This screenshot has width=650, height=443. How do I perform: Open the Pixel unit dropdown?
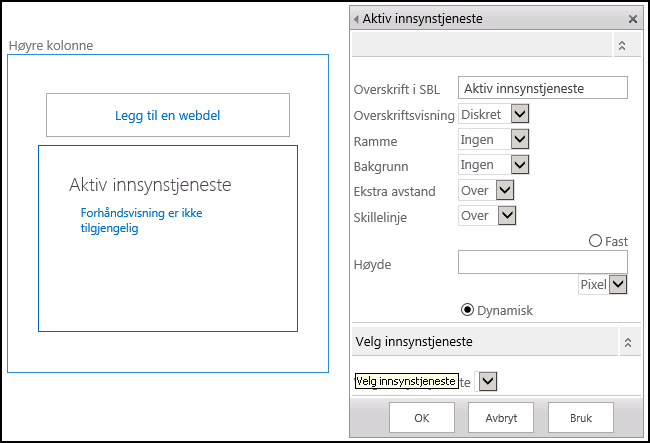coord(603,285)
